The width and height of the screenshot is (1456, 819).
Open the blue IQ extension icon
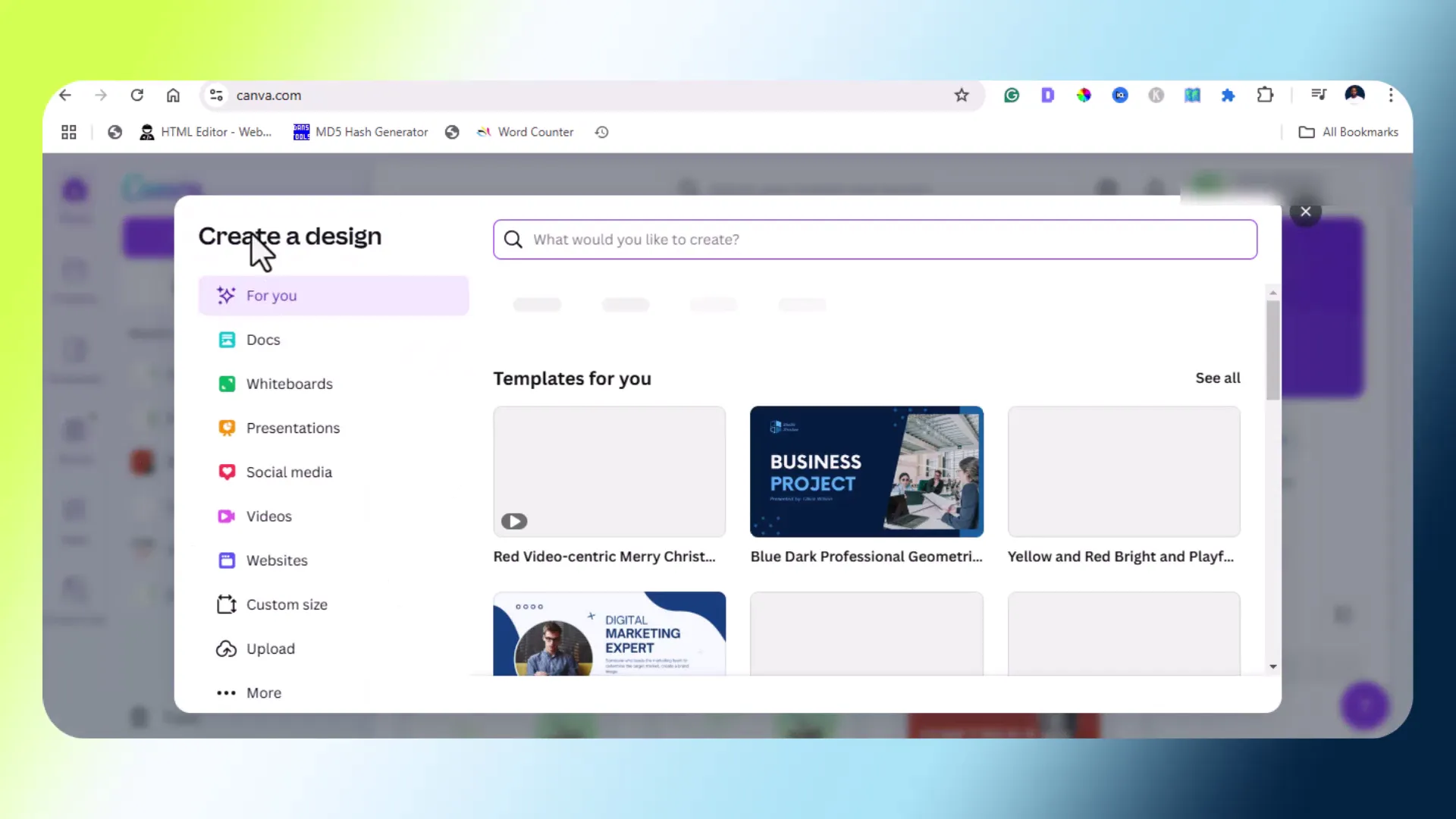[x=1120, y=96]
